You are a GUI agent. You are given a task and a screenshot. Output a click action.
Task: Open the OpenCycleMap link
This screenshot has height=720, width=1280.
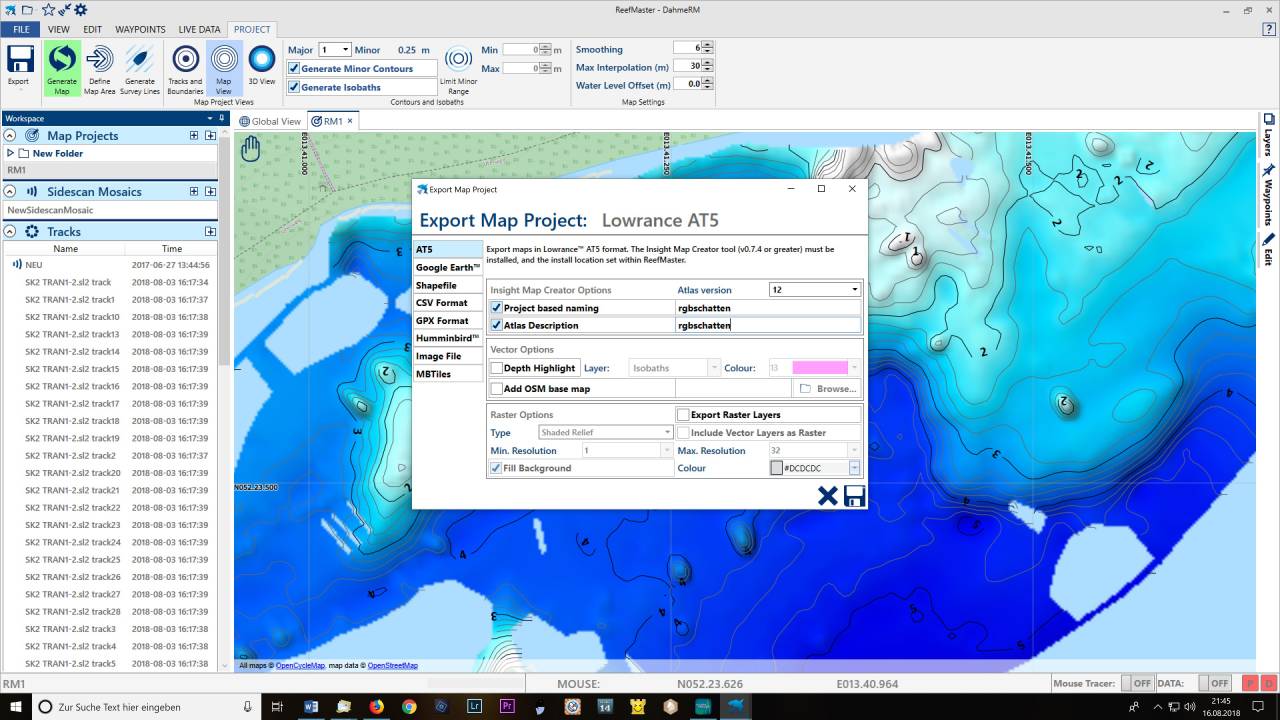coord(300,666)
